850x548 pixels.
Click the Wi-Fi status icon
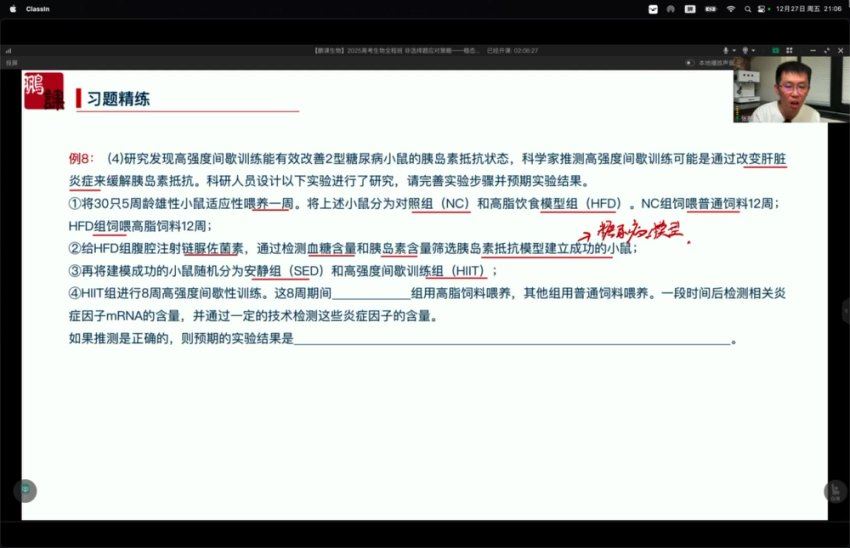(731, 9)
